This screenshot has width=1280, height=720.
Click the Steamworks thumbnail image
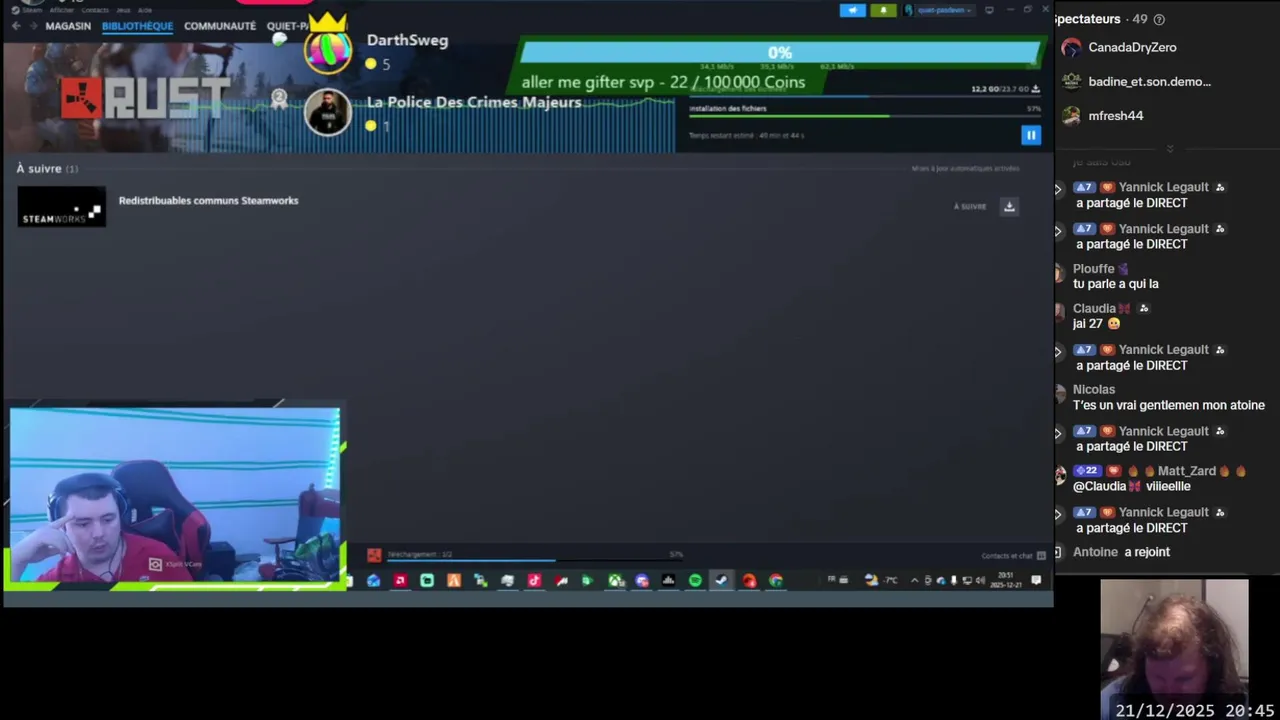[61, 206]
